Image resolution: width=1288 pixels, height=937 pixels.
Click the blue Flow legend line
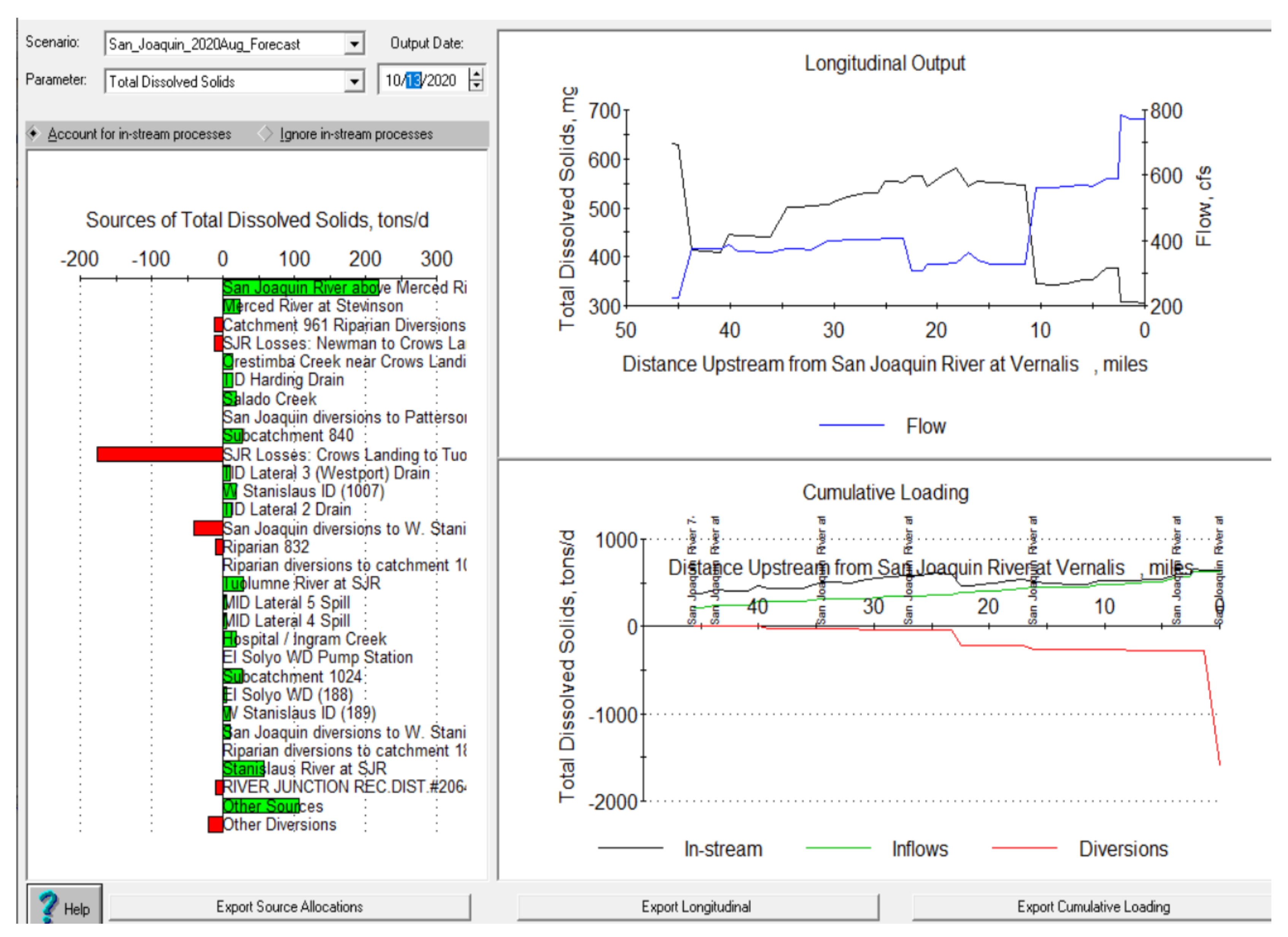pyautogui.click(x=852, y=425)
